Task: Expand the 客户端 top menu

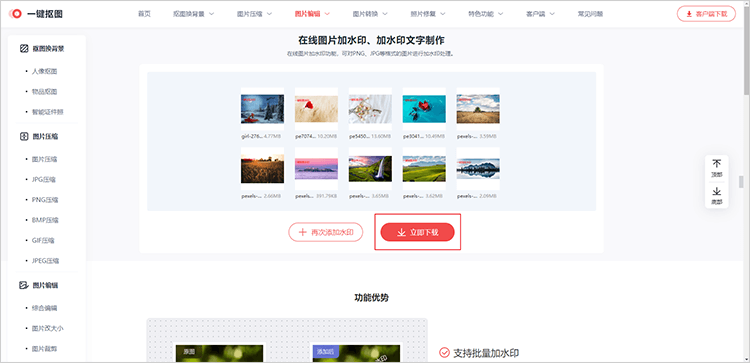Action: (540, 14)
